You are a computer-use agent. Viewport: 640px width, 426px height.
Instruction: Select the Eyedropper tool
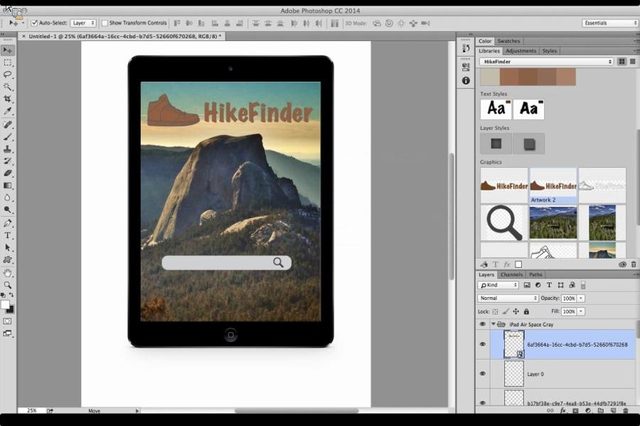coord(7,111)
